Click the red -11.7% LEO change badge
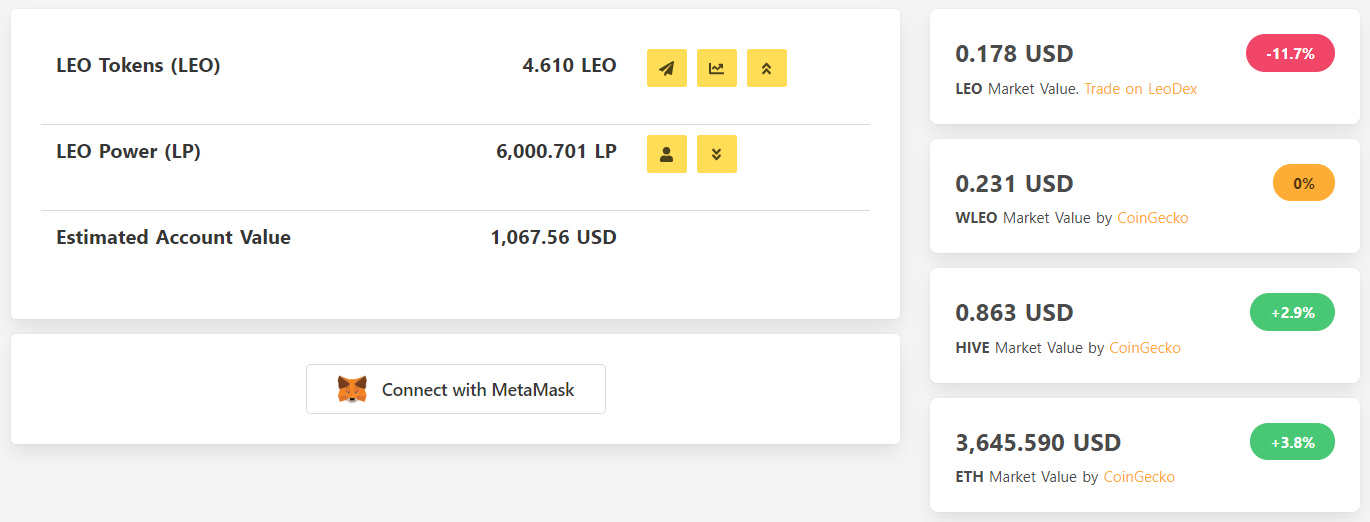1370x522 pixels. click(x=1290, y=53)
